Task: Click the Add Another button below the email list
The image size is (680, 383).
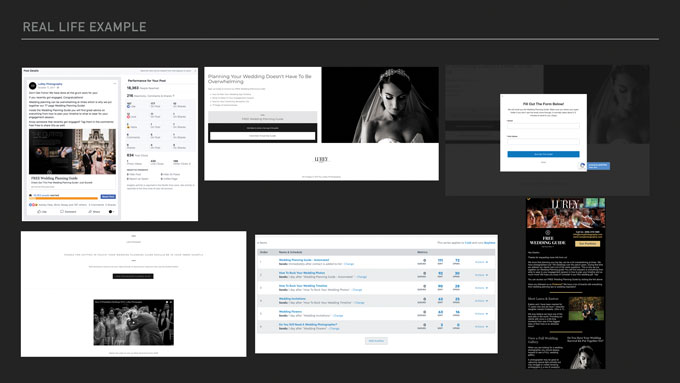Action: pos(376,341)
